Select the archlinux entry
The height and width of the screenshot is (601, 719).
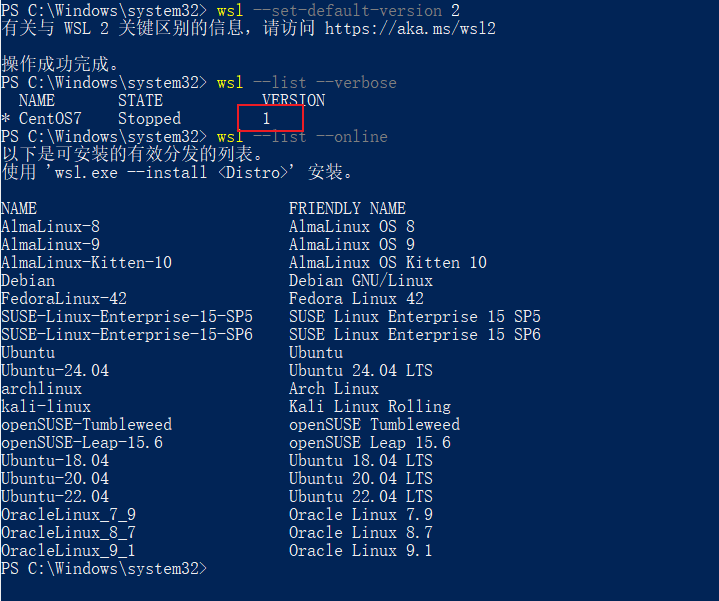coord(41,389)
